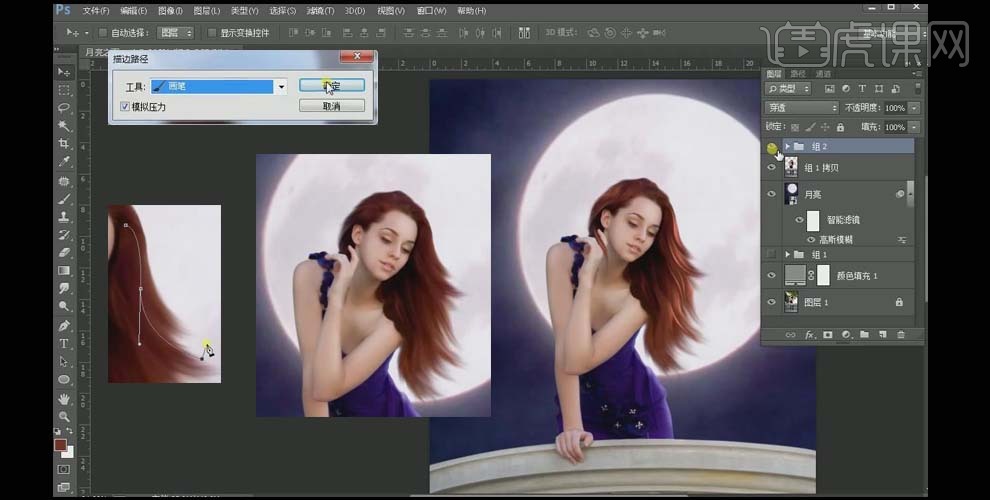Open the 不透明度 opacity dropdown arrow
The height and width of the screenshot is (500, 990).
(x=914, y=108)
